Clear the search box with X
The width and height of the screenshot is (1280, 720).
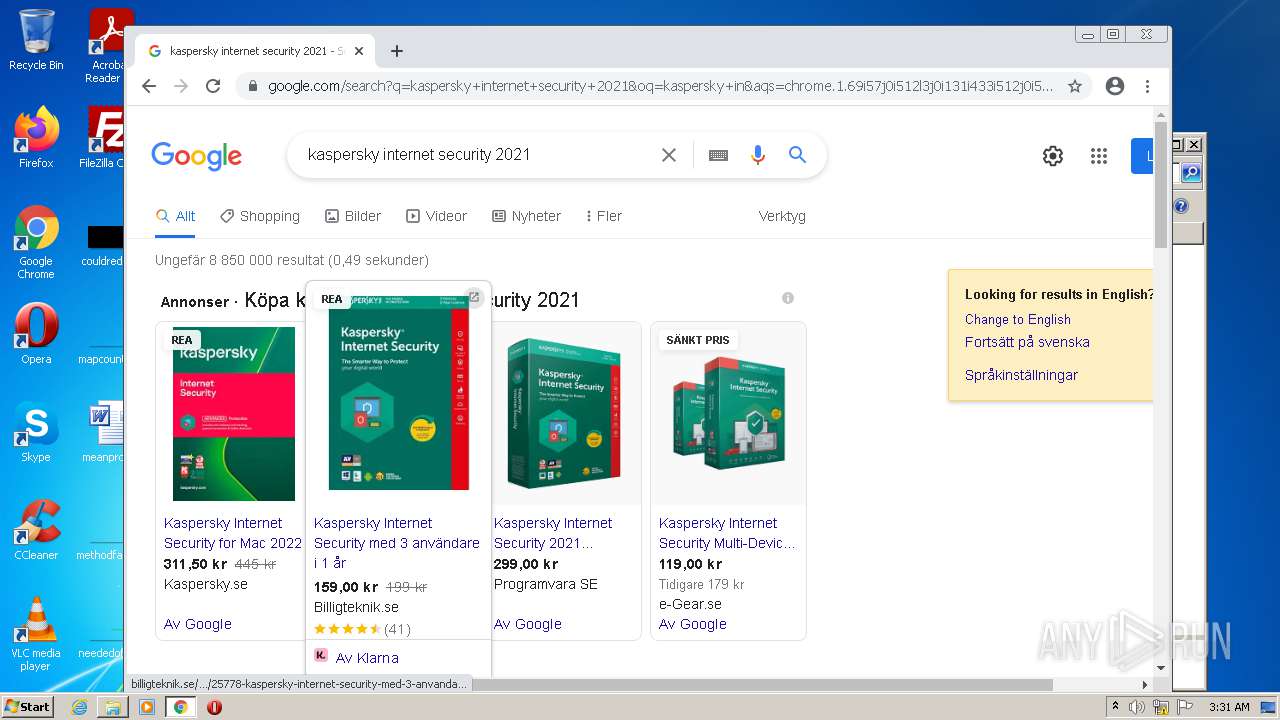click(x=669, y=155)
